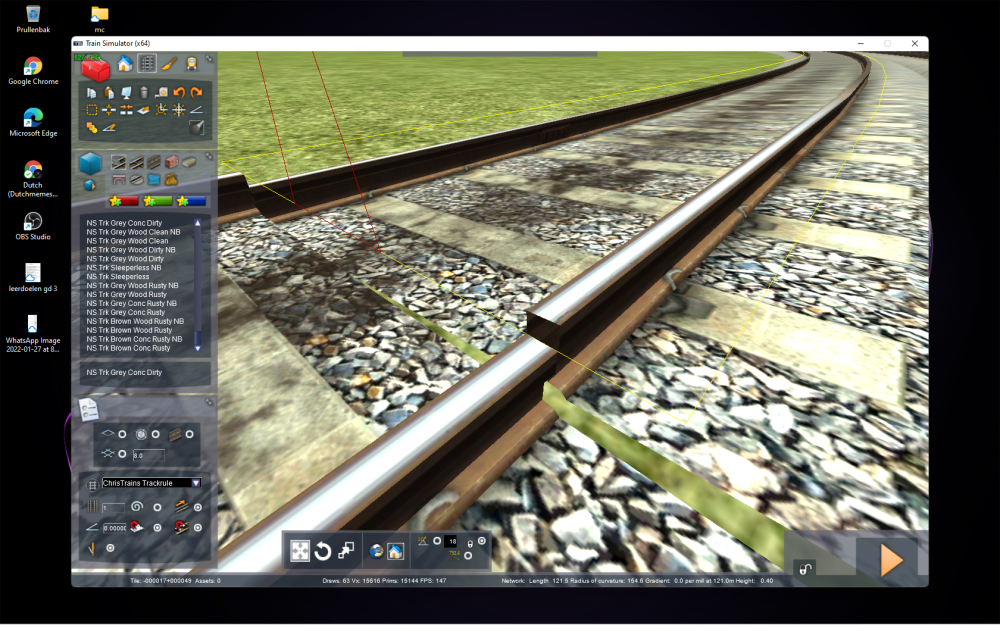Viewport: 1000px width, 625px height.
Task: Click the blue cube object browser icon
Action: [x=91, y=163]
